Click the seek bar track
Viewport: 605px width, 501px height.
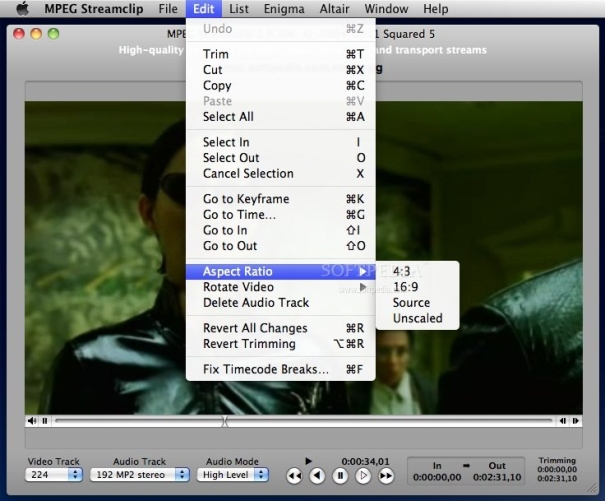pyautogui.click(x=304, y=421)
